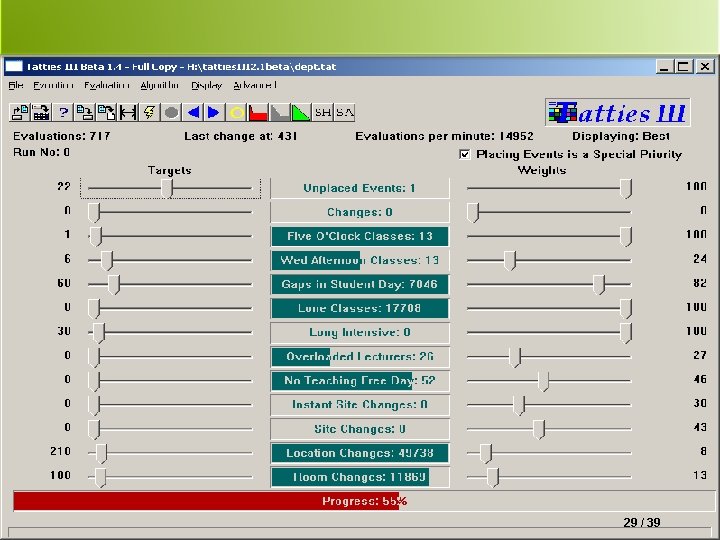Click the Room Changes weight slider thumb

coord(493,478)
